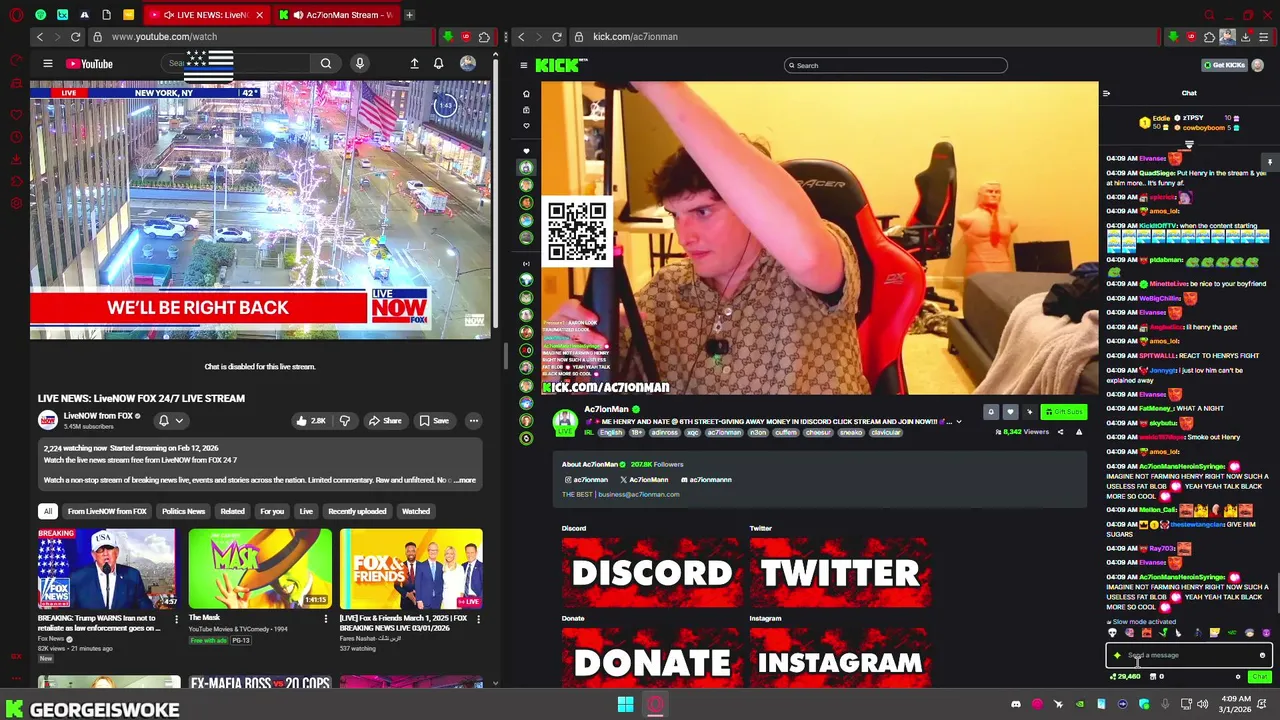Click the TWITTER panel banner
This screenshot has height=720, width=1280.
pos(840,572)
